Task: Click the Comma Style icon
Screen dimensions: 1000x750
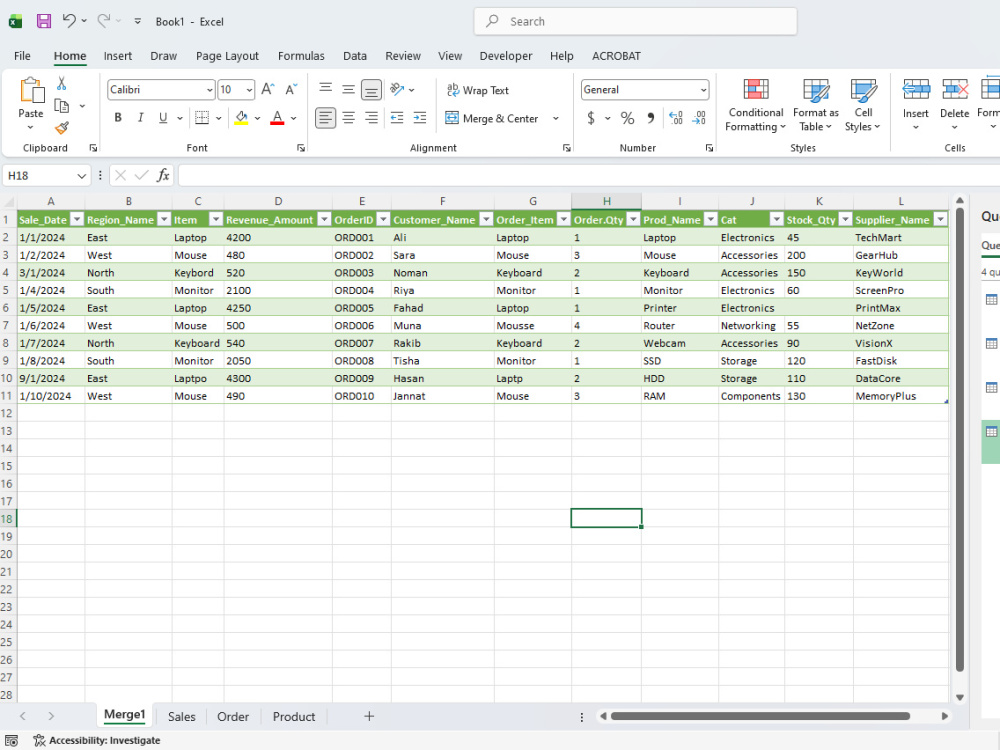Action: pyautogui.click(x=648, y=118)
